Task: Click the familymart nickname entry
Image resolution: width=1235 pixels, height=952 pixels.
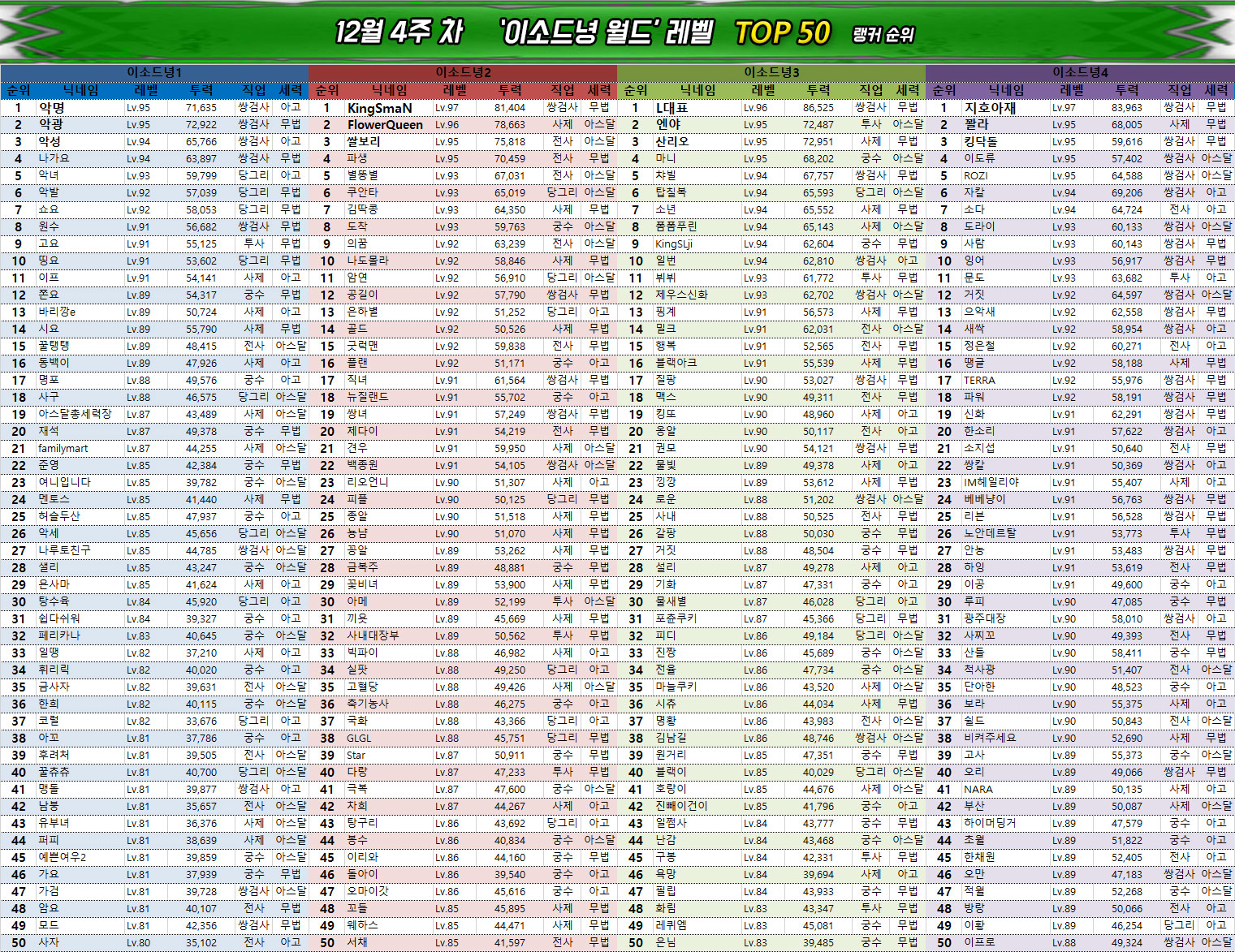Action: 63,448
